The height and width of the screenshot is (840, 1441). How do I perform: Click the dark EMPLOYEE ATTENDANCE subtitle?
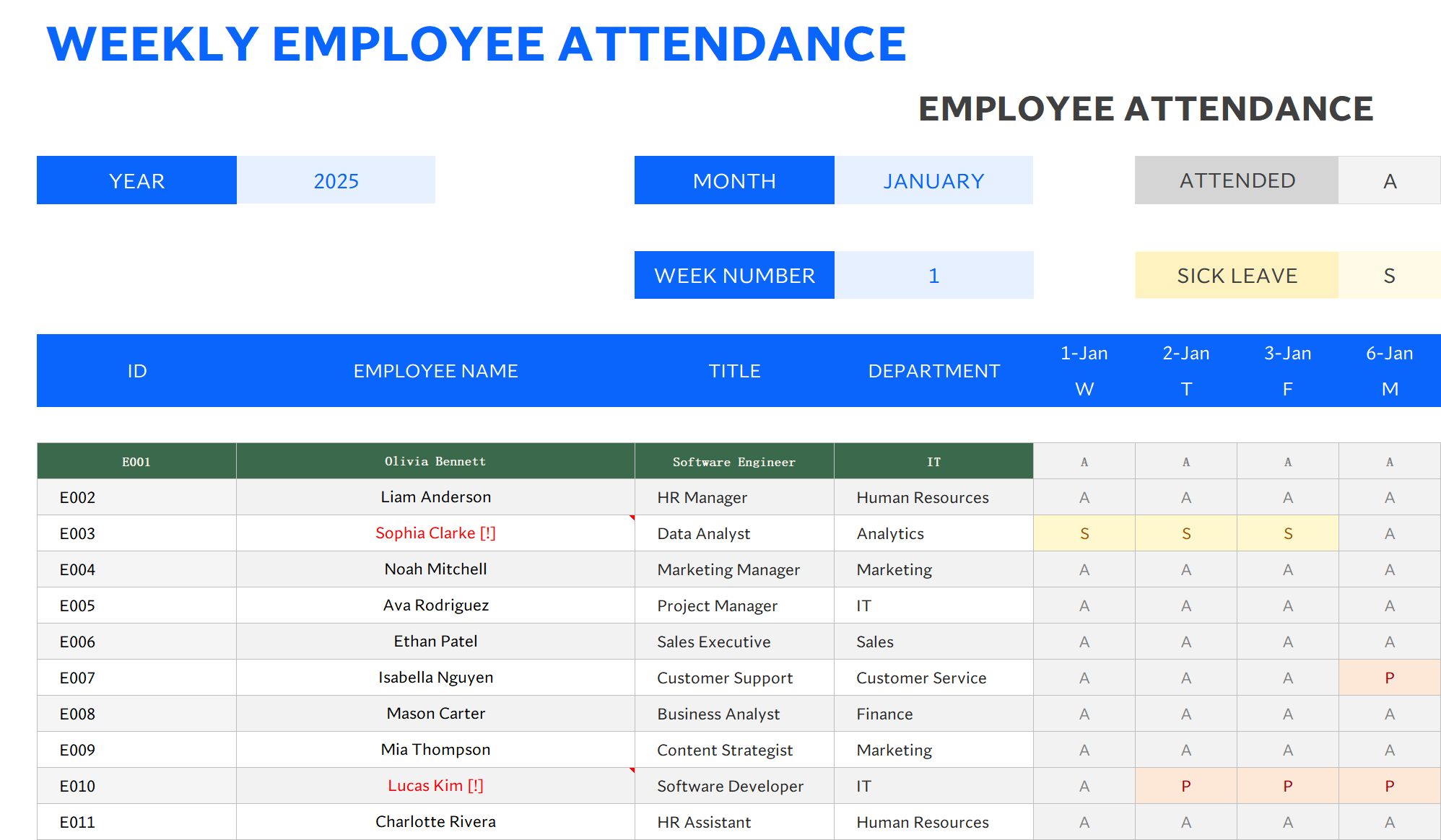pyautogui.click(x=1146, y=109)
